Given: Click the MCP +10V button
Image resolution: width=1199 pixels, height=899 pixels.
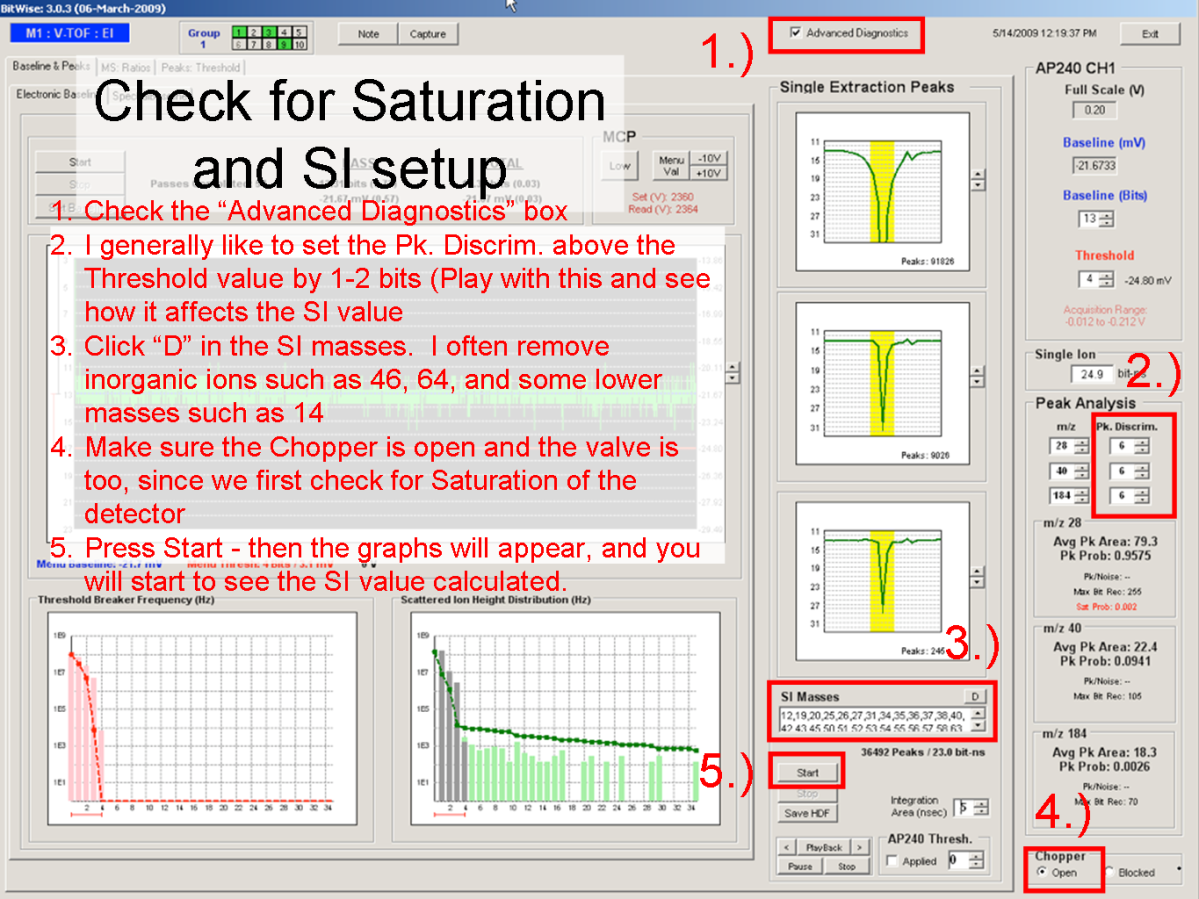Looking at the screenshot, I should pyautogui.click(x=710, y=173).
